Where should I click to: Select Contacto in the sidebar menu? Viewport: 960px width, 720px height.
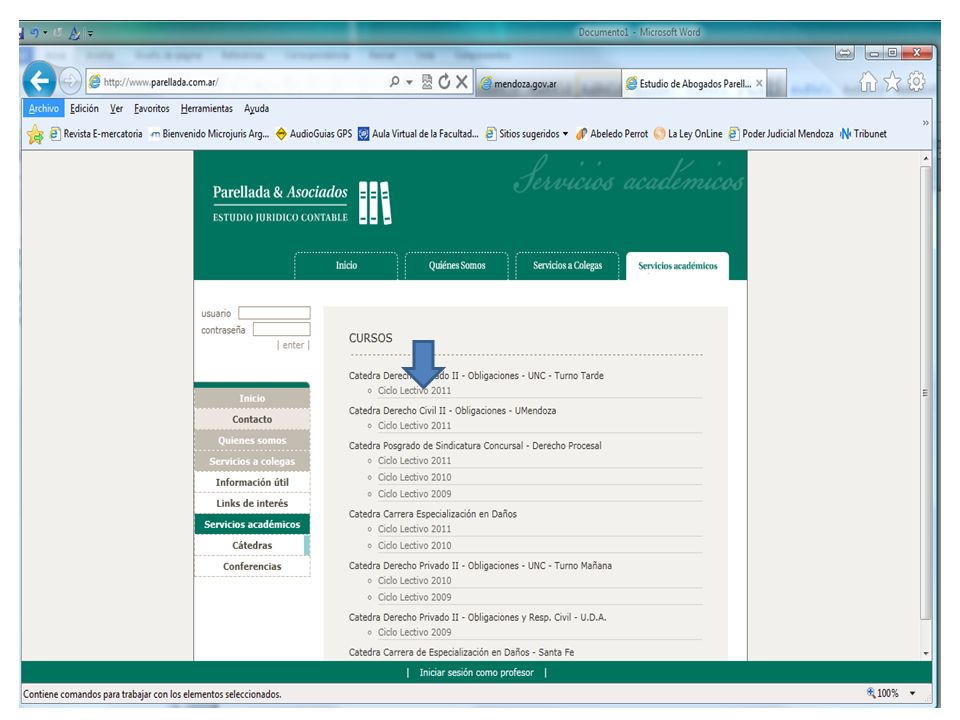point(252,419)
